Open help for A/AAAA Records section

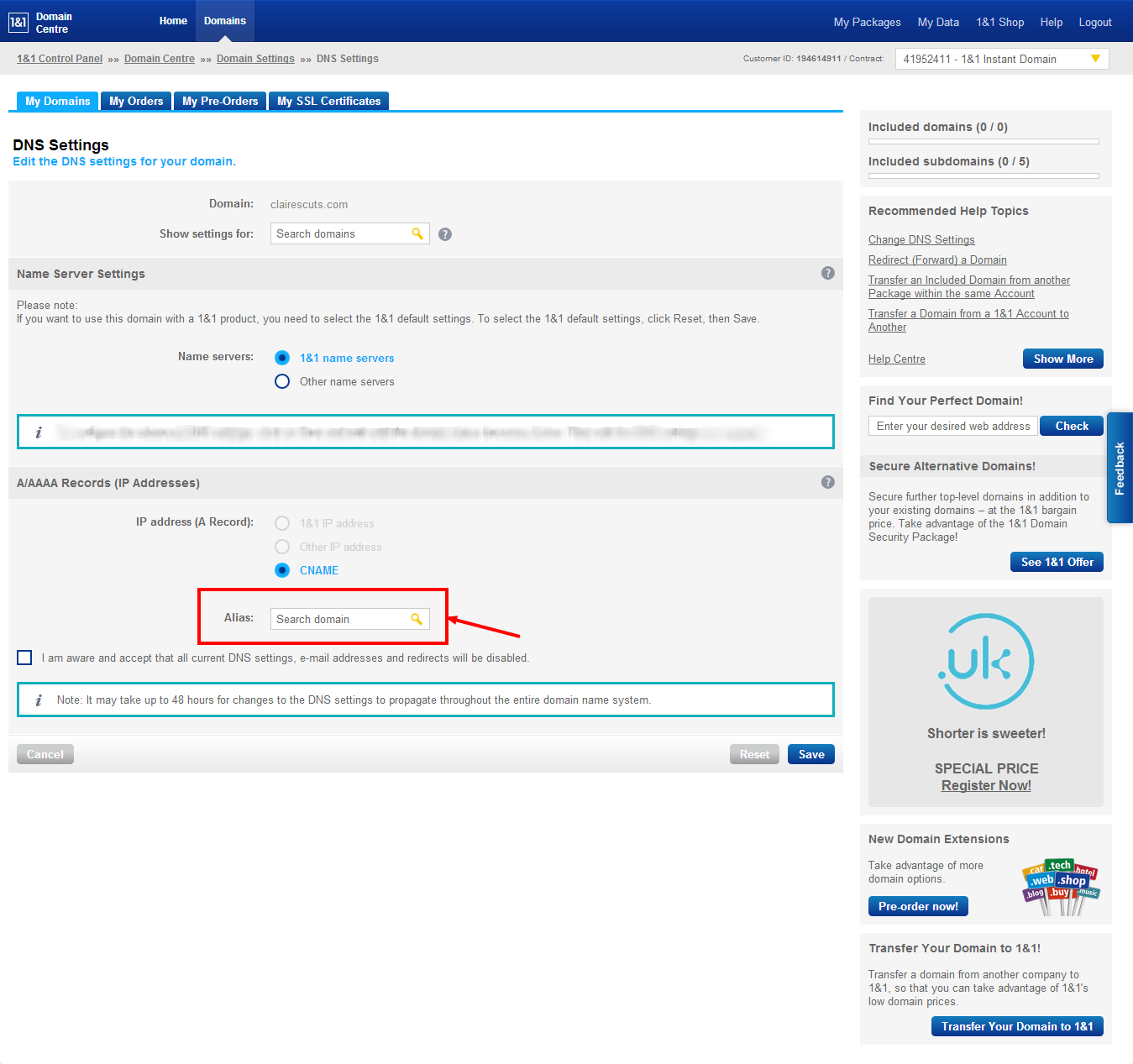tap(827, 482)
